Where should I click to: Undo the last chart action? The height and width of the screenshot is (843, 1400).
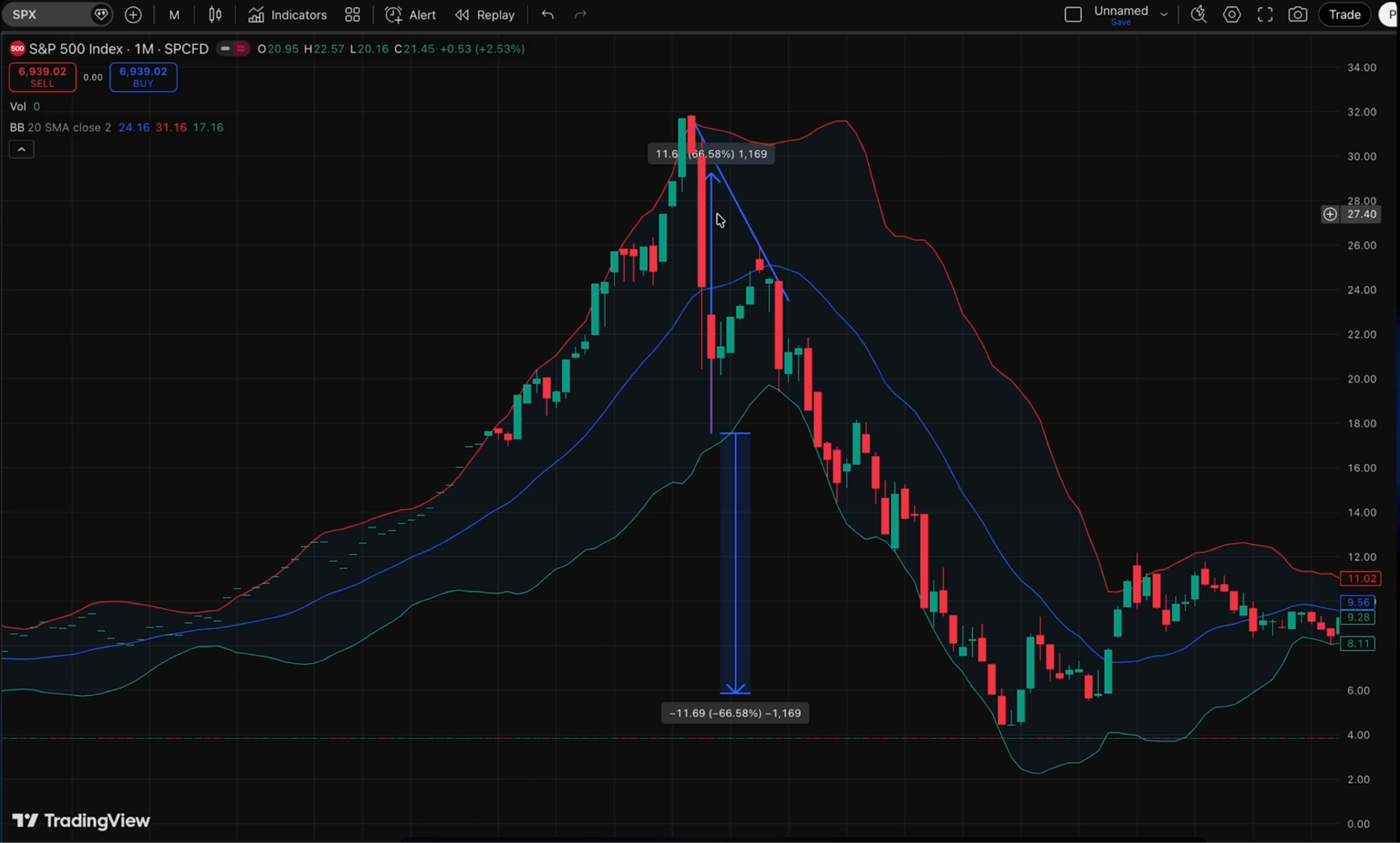point(548,15)
